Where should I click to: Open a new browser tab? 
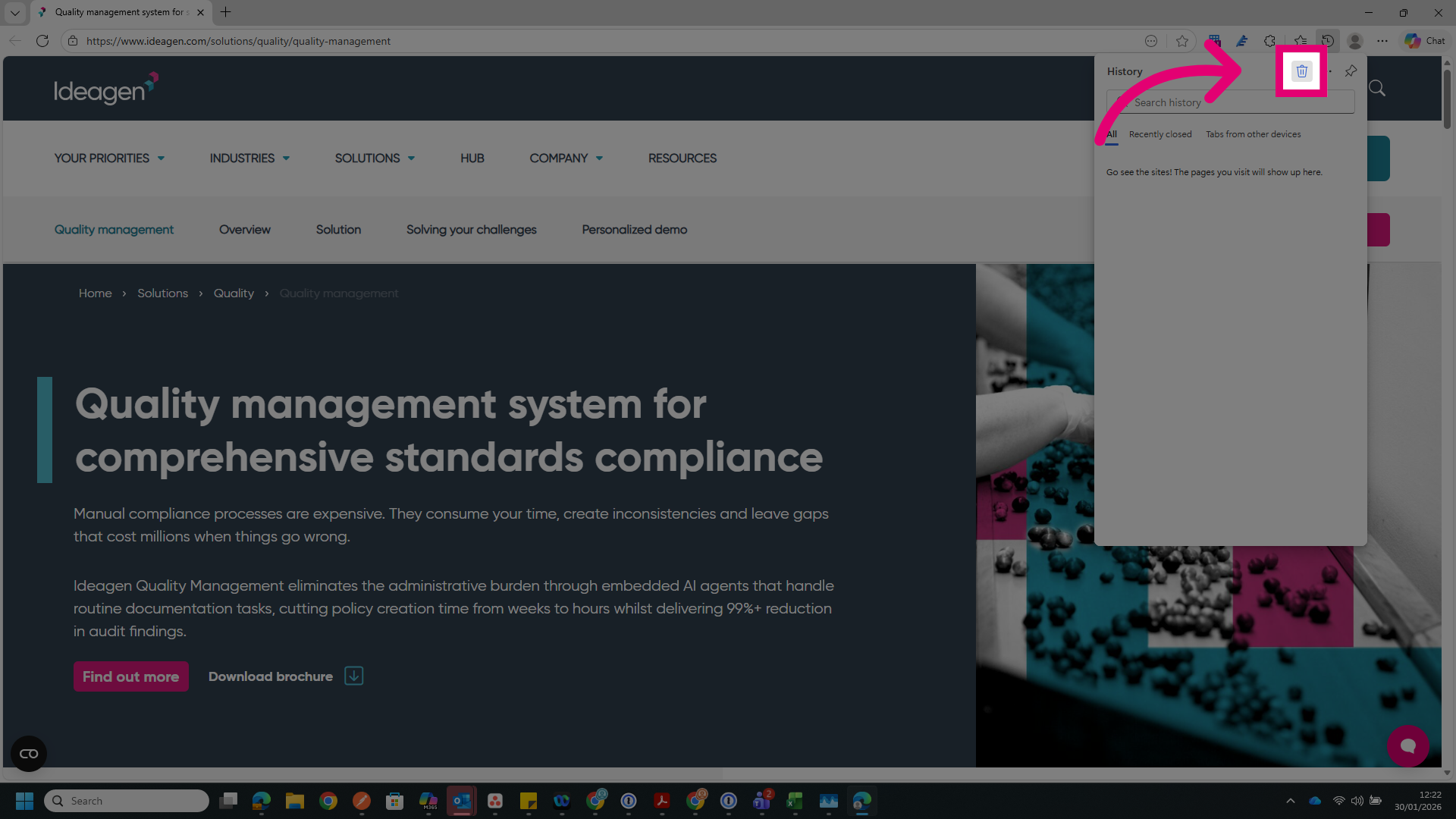(x=225, y=12)
